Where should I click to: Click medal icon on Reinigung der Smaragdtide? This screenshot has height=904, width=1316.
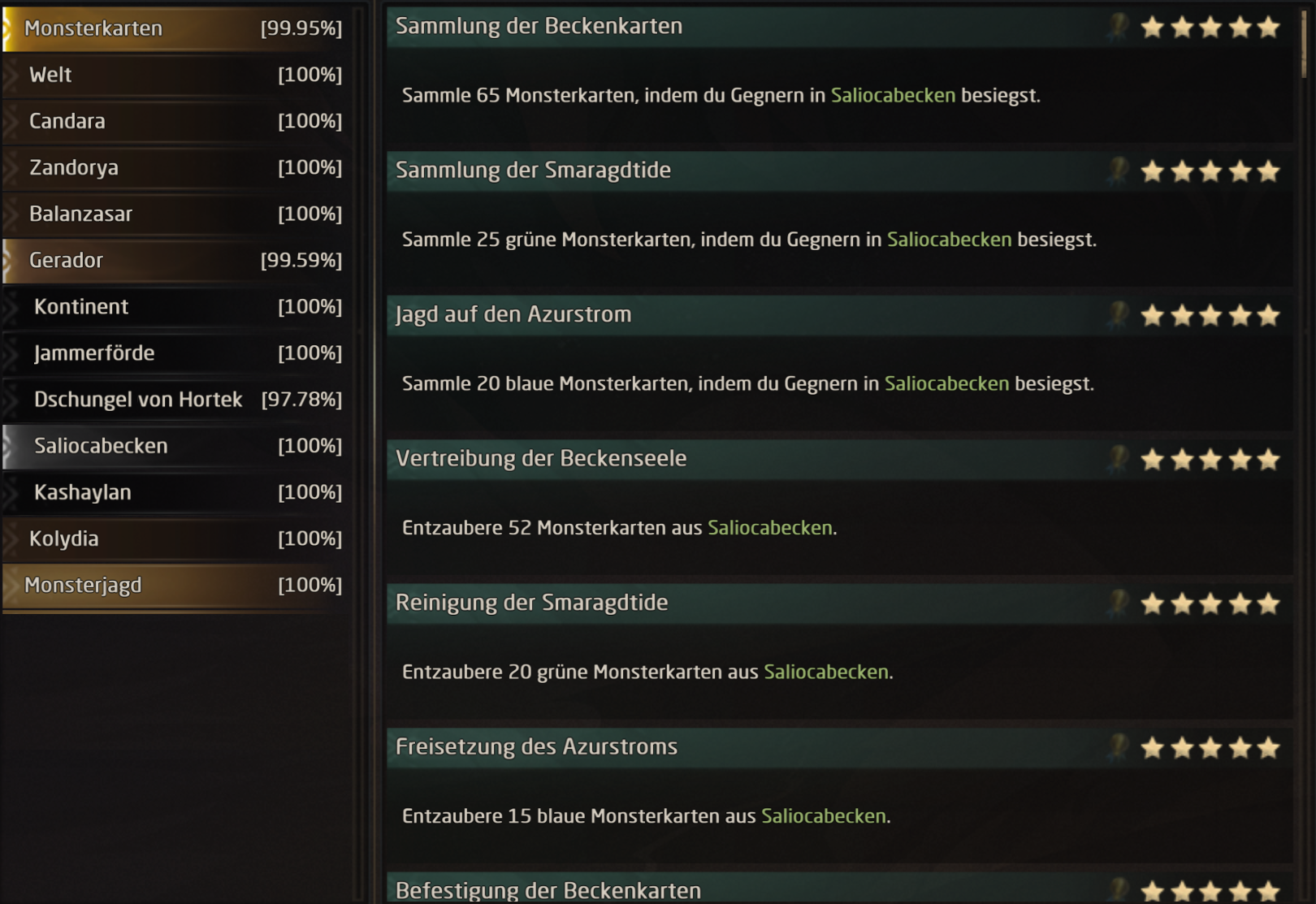click(x=1119, y=603)
